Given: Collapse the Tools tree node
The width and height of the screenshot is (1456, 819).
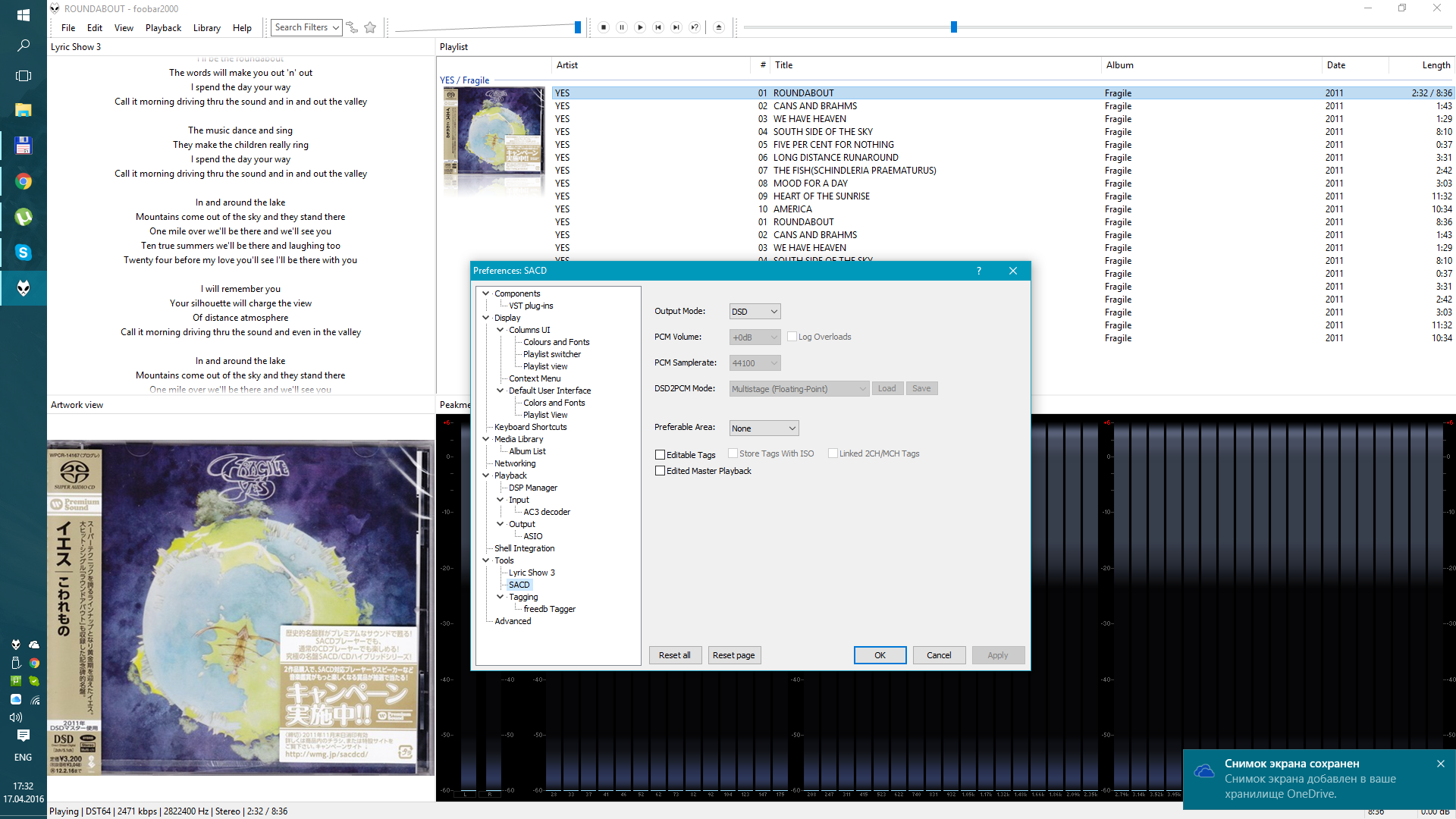Looking at the screenshot, I should (x=486, y=560).
